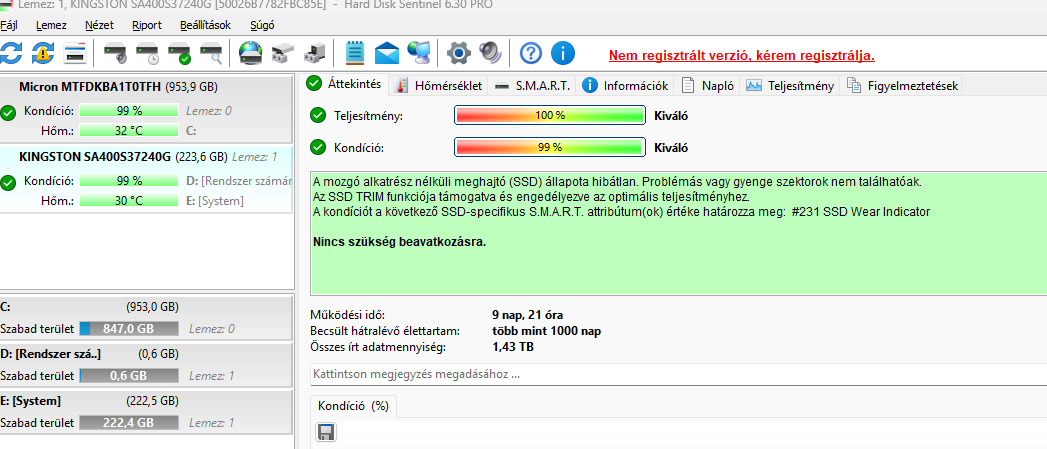Click Micron disk Kondíció 99 % bar

pos(129,111)
